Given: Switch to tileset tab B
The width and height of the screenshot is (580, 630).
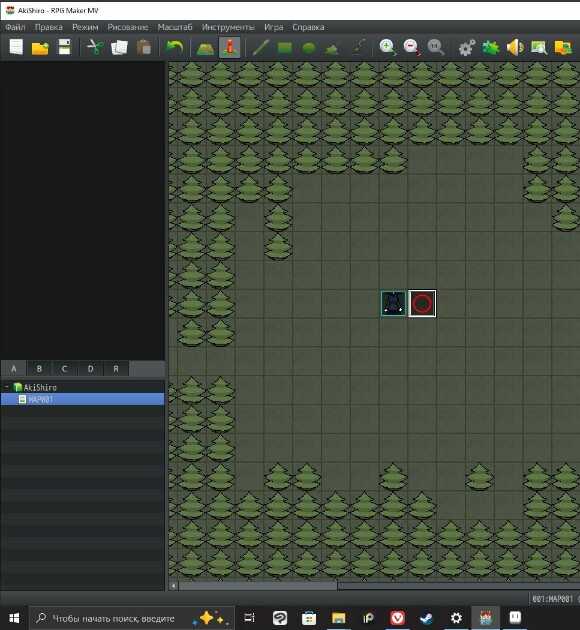Looking at the screenshot, I should (39, 368).
